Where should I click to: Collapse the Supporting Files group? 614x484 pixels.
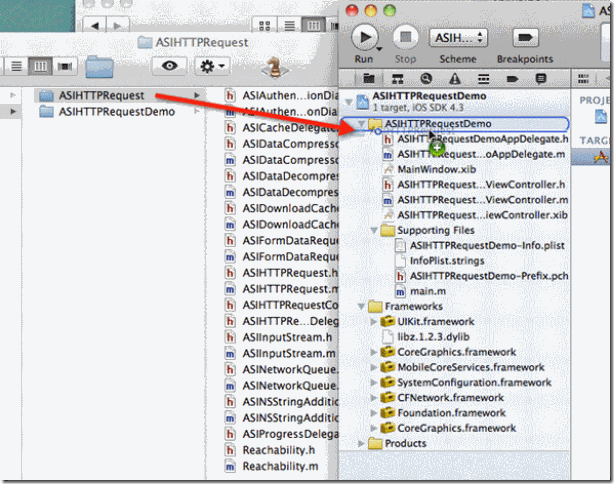[374, 230]
